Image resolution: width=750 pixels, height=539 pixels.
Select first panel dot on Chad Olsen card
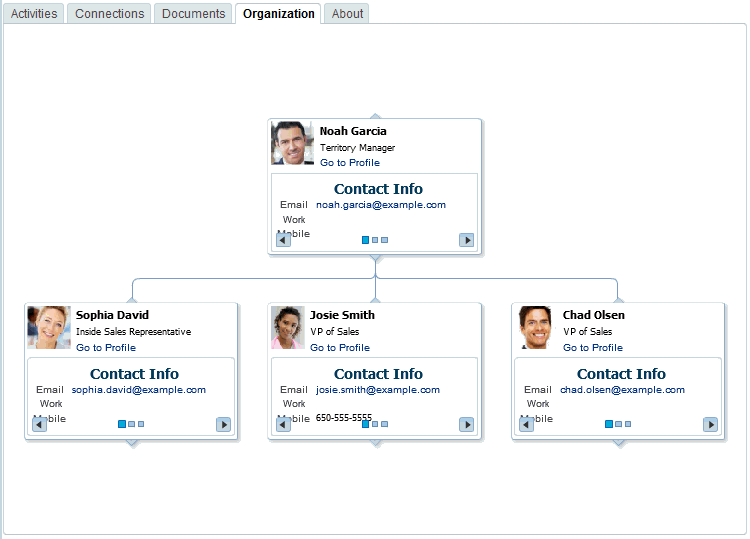[609, 424]
